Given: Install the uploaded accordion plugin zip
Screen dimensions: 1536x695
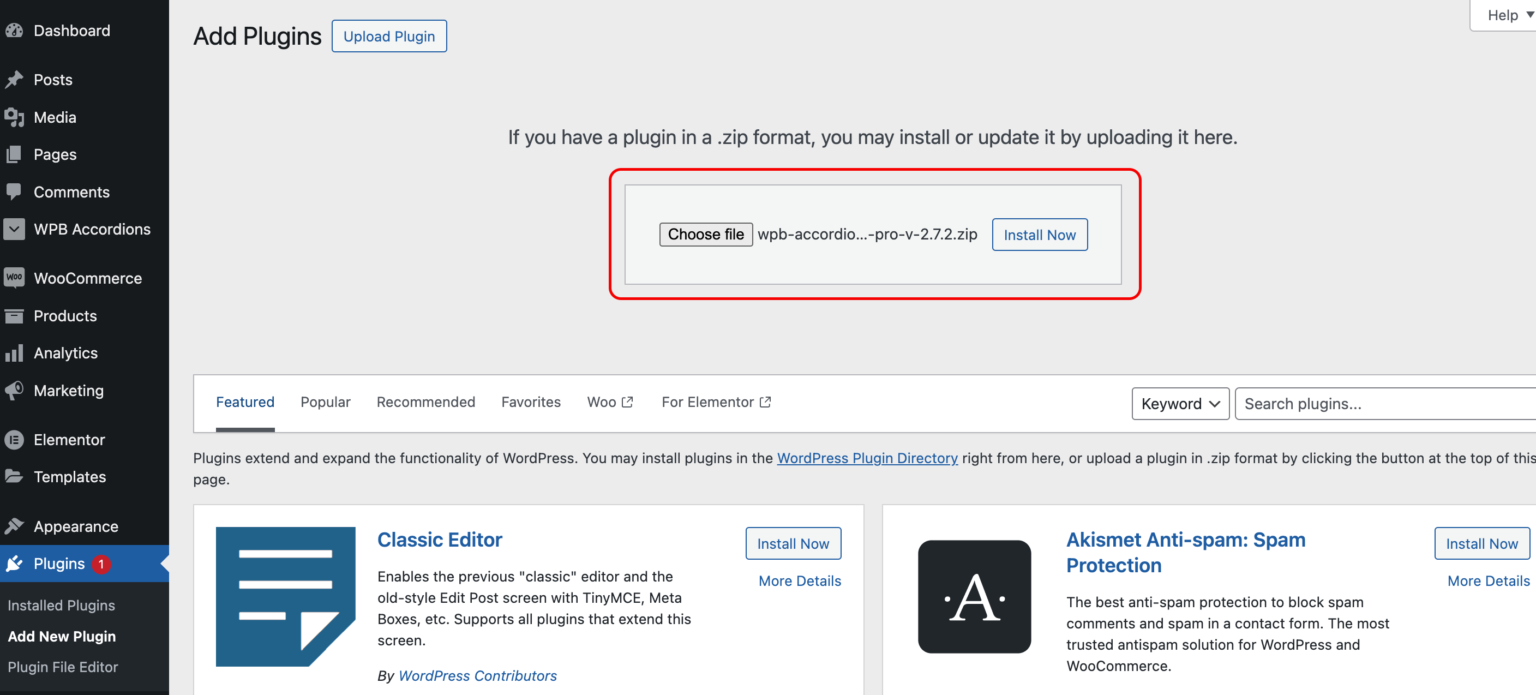Looking at the screenshot, I should point(1039,234).
